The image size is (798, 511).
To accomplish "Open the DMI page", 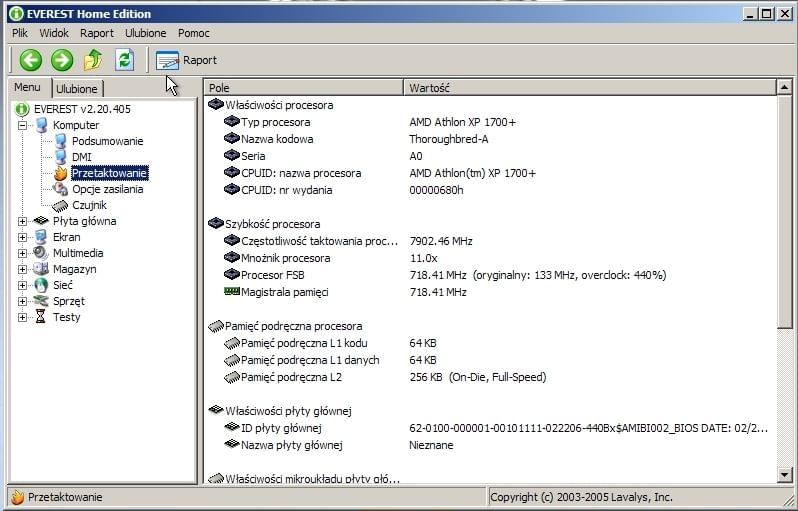I will coord(81,157).
